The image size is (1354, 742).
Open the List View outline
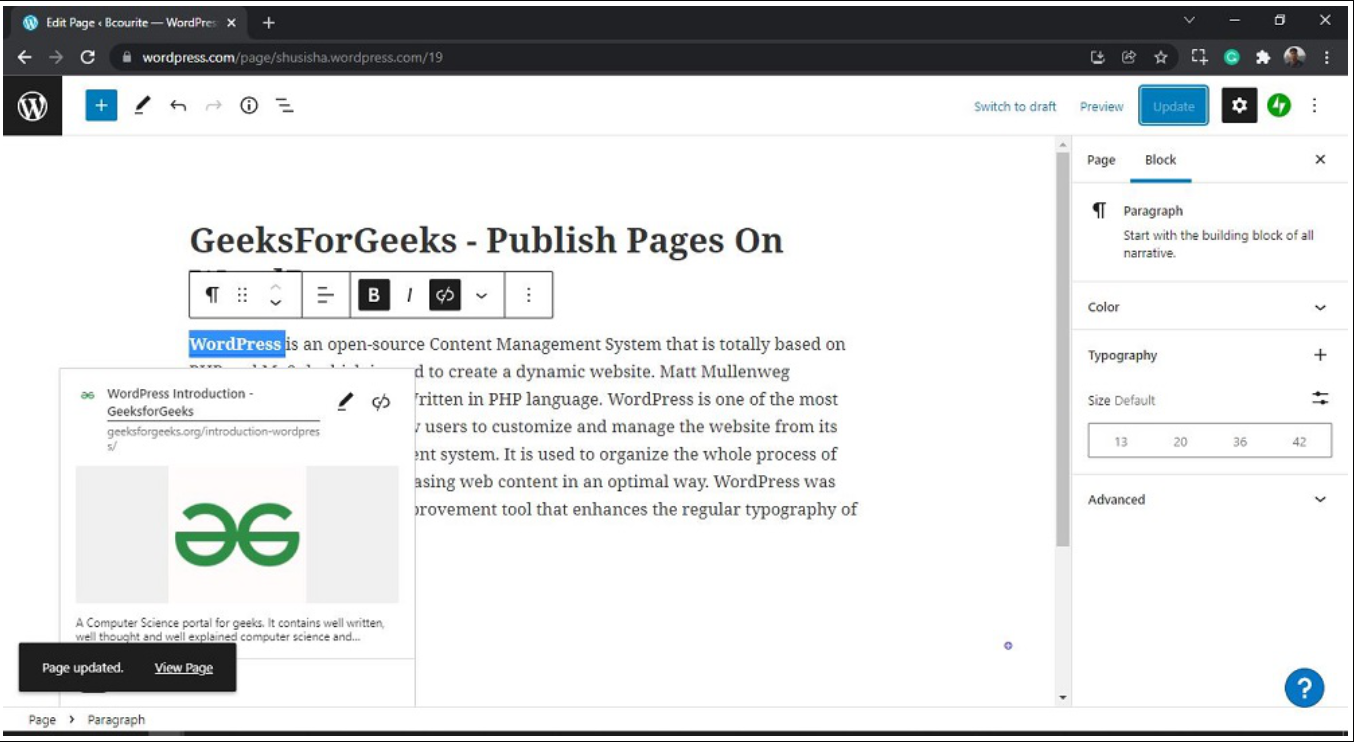(x=285, y=105)
